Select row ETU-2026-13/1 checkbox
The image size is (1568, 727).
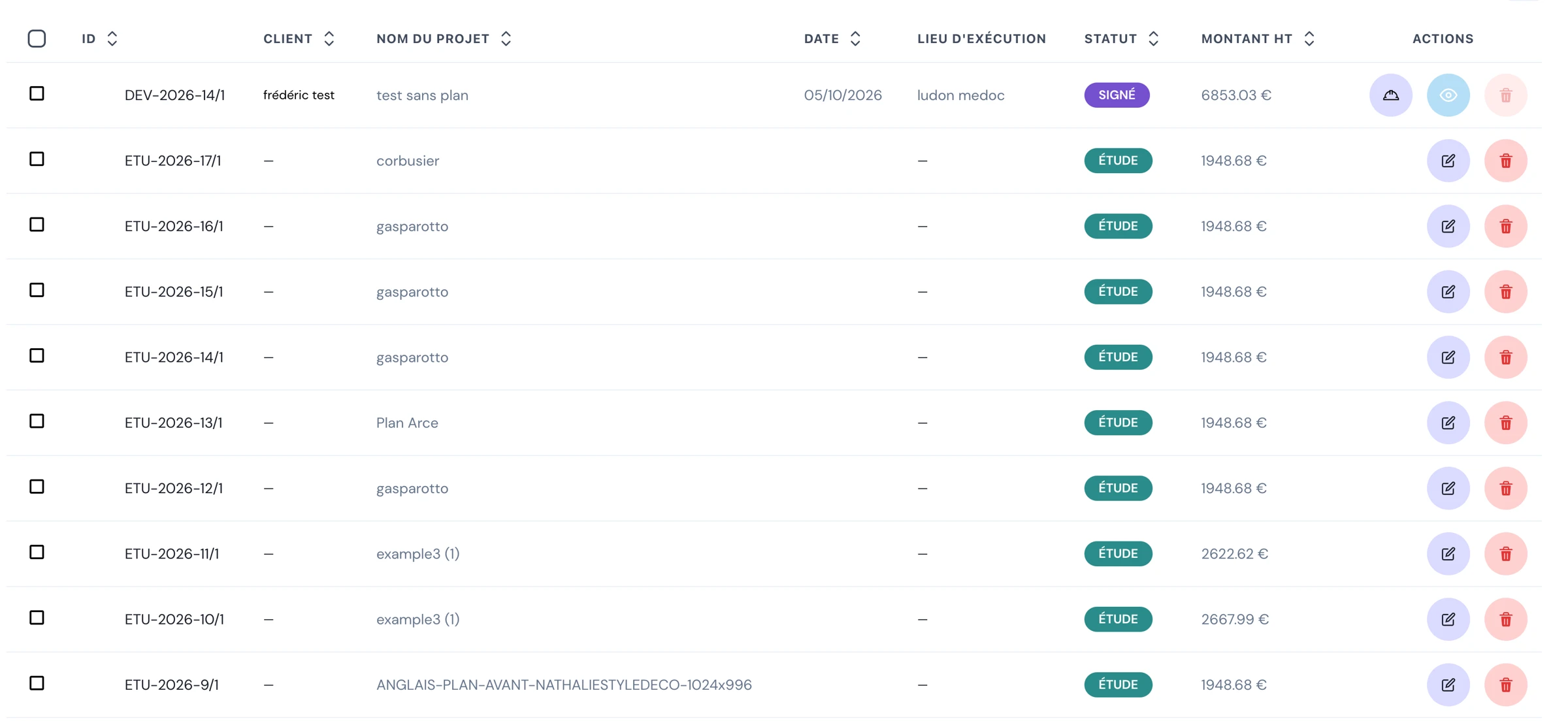click(x=37, y=421)
